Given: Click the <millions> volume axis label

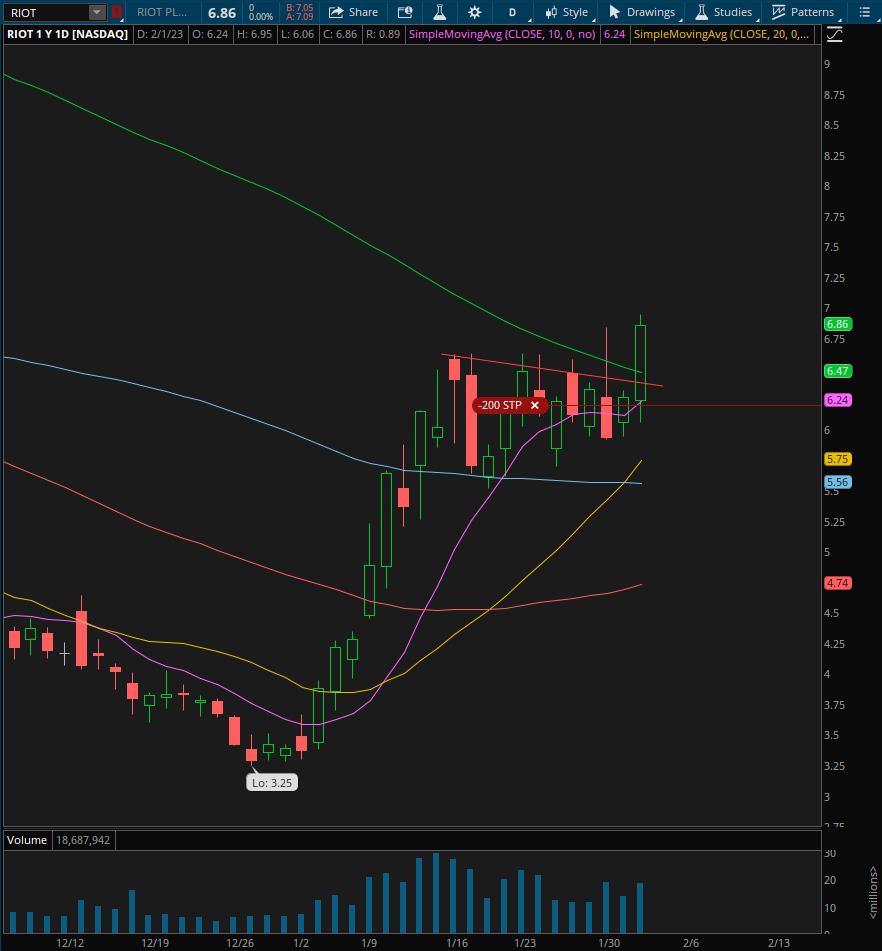Looking at the screenshot, I should coord(873,892).
